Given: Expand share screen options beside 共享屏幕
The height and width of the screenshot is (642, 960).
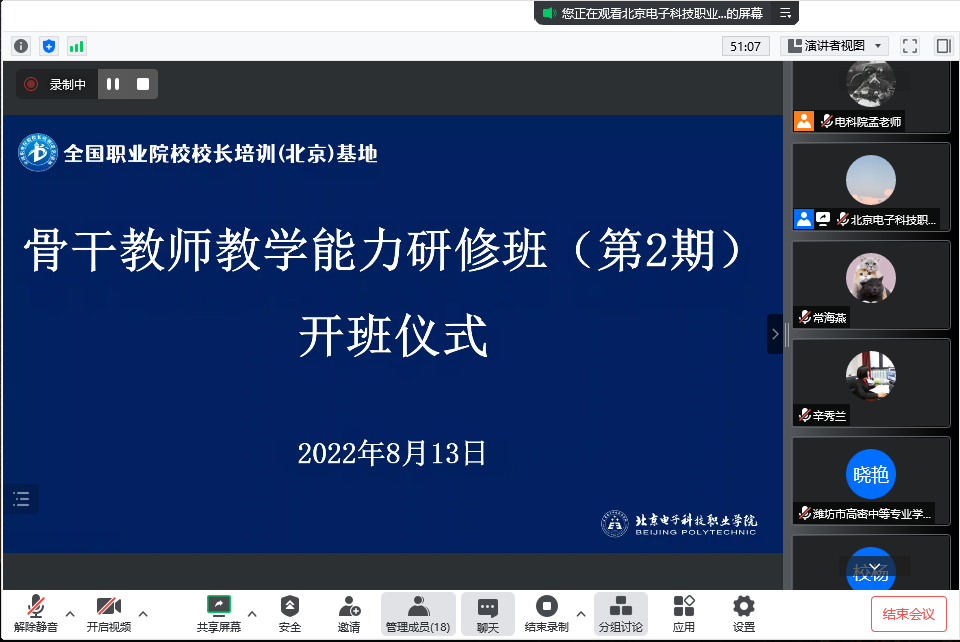Looking at the screenshot, I should [x=252, y=613].
